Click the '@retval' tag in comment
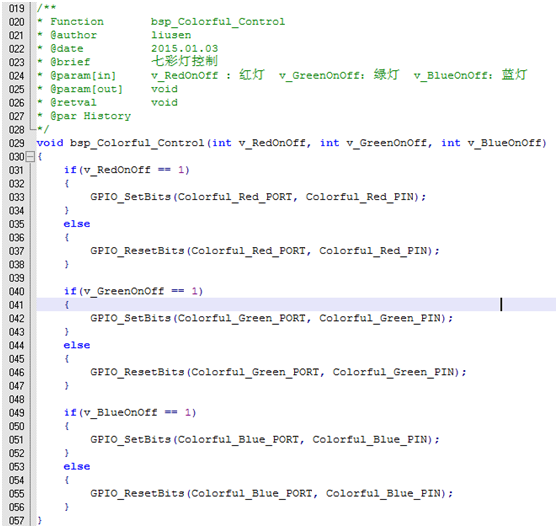The image size is (558, 528). click(73, 103)
